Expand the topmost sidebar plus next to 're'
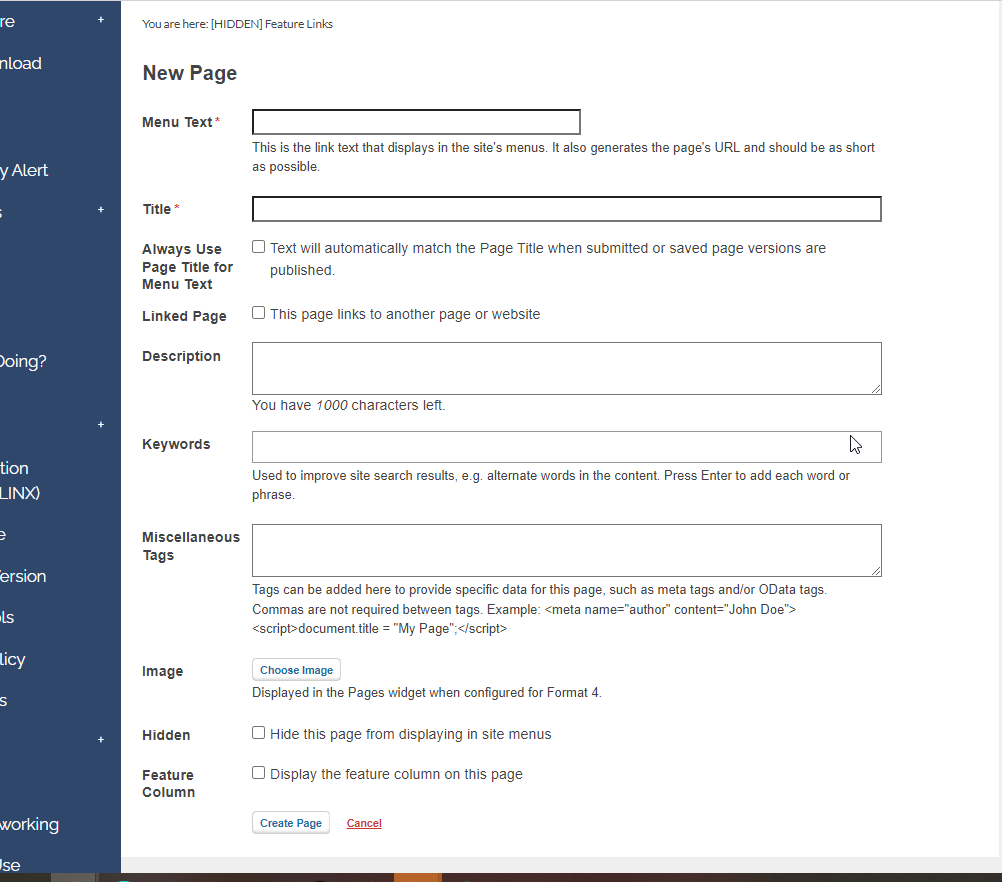This screenshot has height=882, width=1002. pyautogui.click(x=100, y=20)
